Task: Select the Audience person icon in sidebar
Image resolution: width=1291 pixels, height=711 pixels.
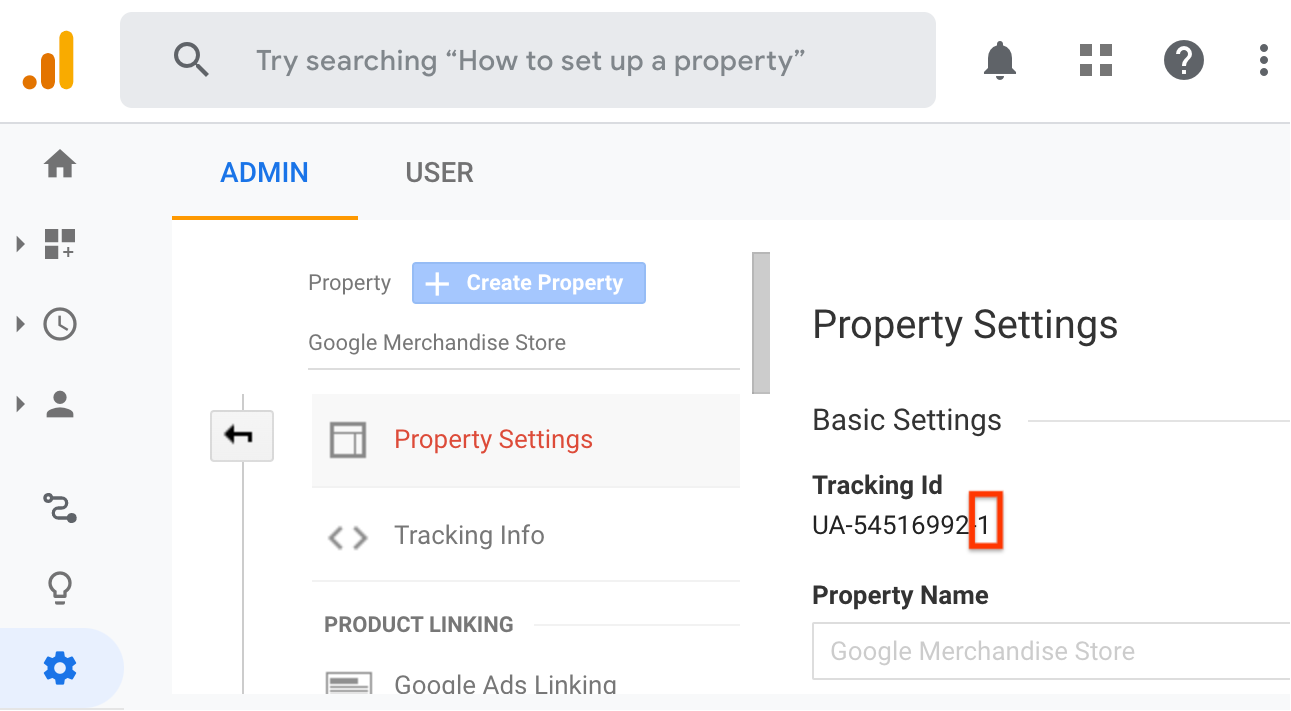Action: coord(60,404)
